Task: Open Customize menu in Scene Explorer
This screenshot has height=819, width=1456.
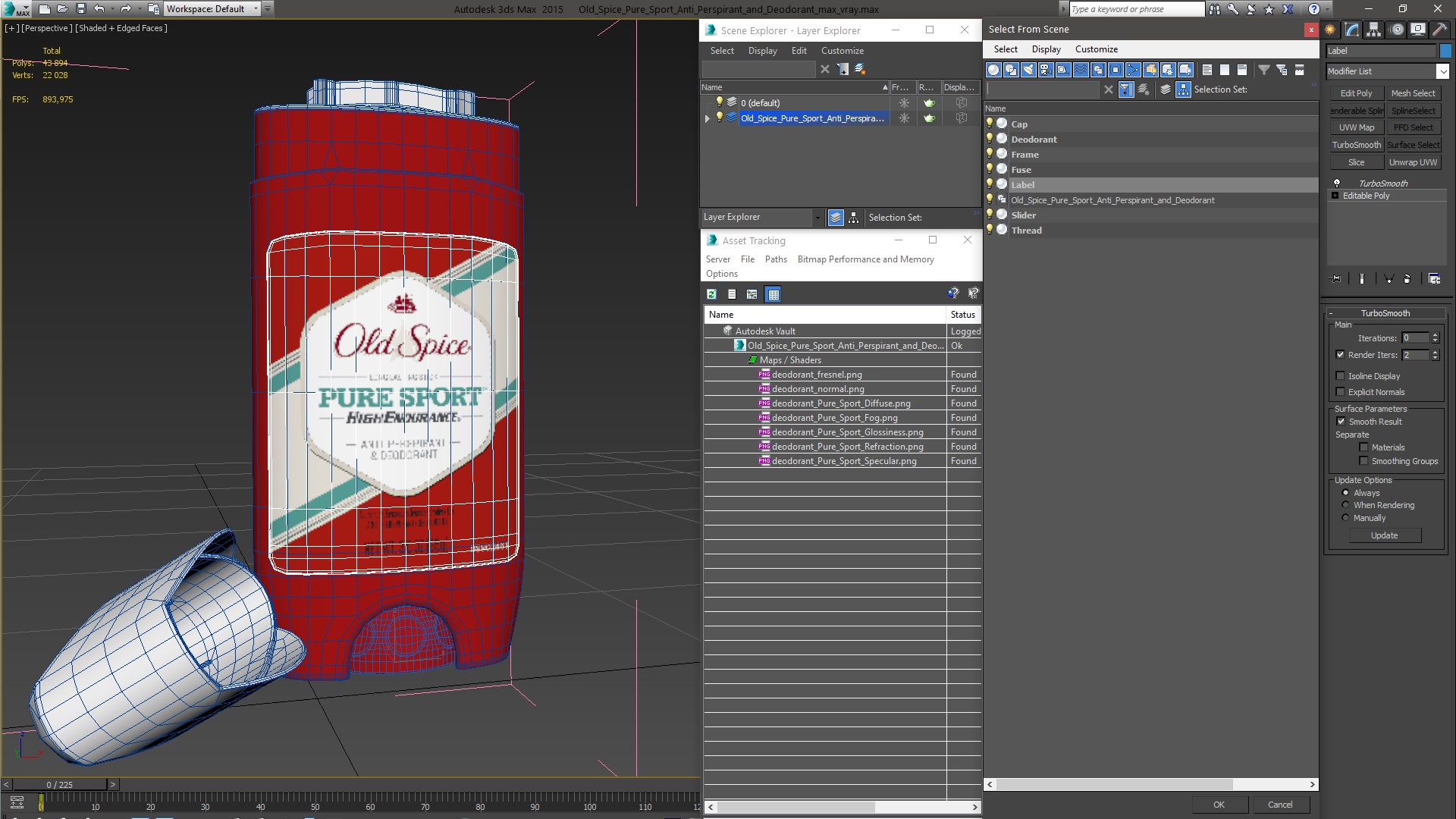Action: pyautogui.click(x=842, y=51)
